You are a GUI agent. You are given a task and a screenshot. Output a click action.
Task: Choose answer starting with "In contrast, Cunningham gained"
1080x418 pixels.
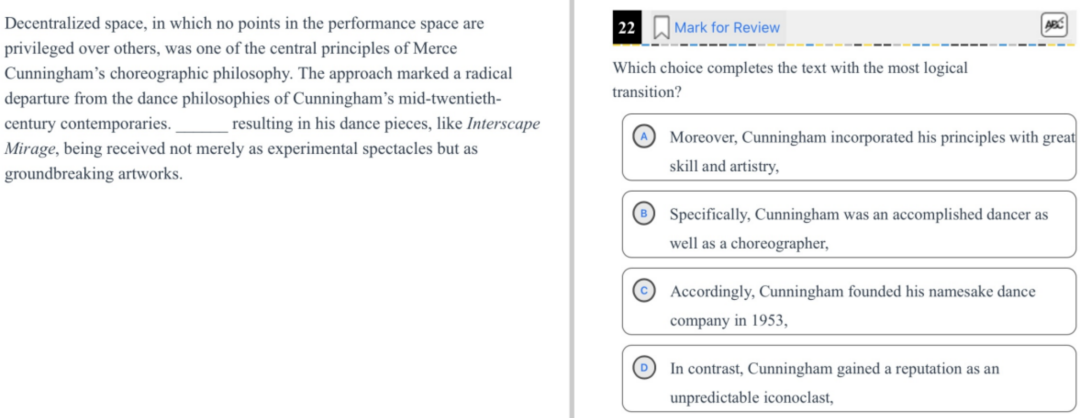click(849, 379)
